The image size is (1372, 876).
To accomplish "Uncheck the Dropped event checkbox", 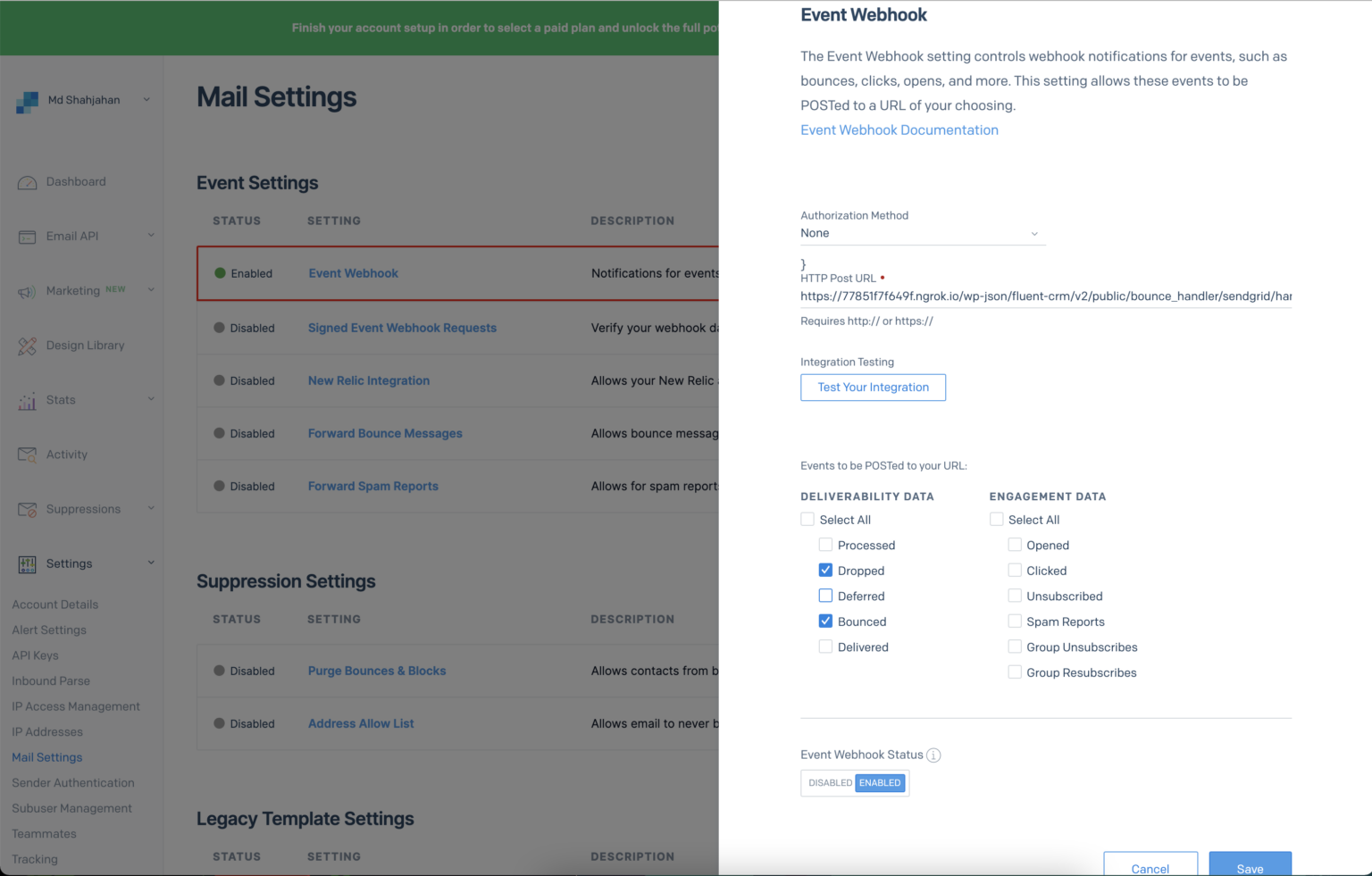I will [x=825, y=571].
